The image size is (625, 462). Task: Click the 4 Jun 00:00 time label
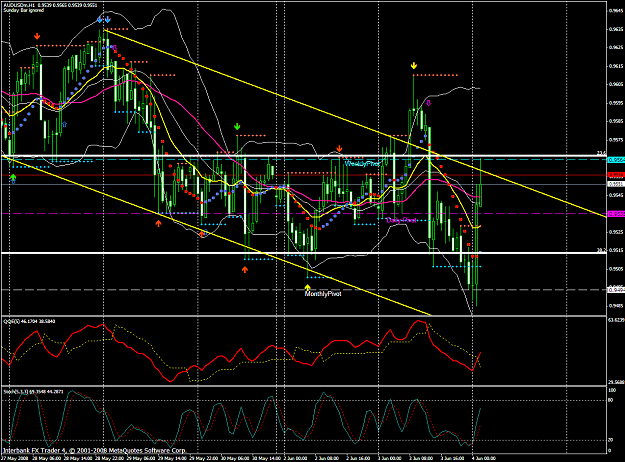click(x=483, y=458)
